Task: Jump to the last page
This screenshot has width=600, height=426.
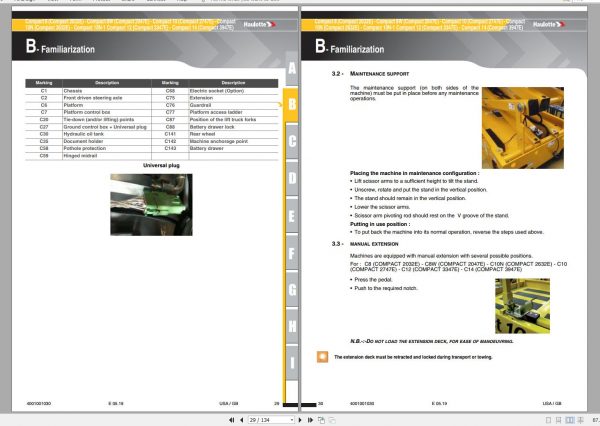Action: coord(310,420)
